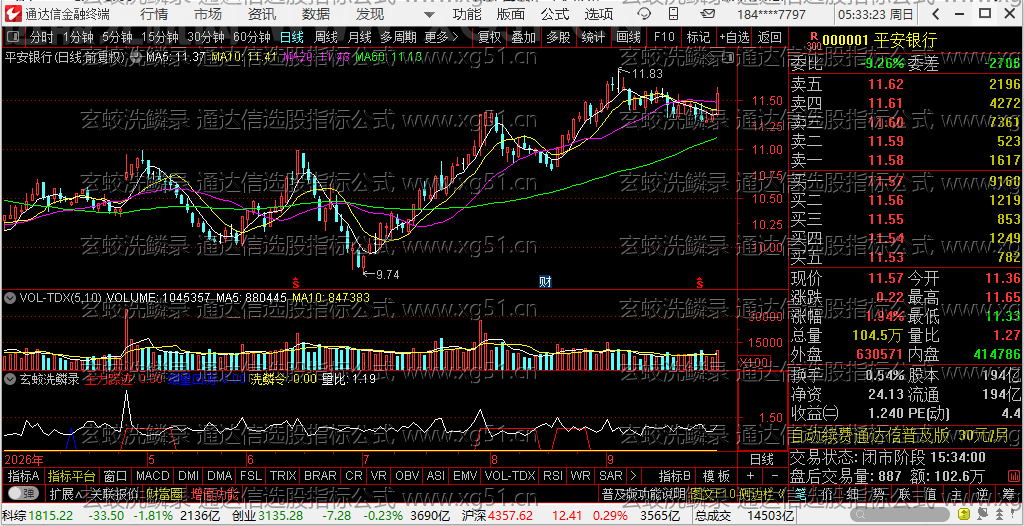Select the 30分钟 period
Image resolution: width=1024 pixels, height=526 pixels.
tap(205, 37)
